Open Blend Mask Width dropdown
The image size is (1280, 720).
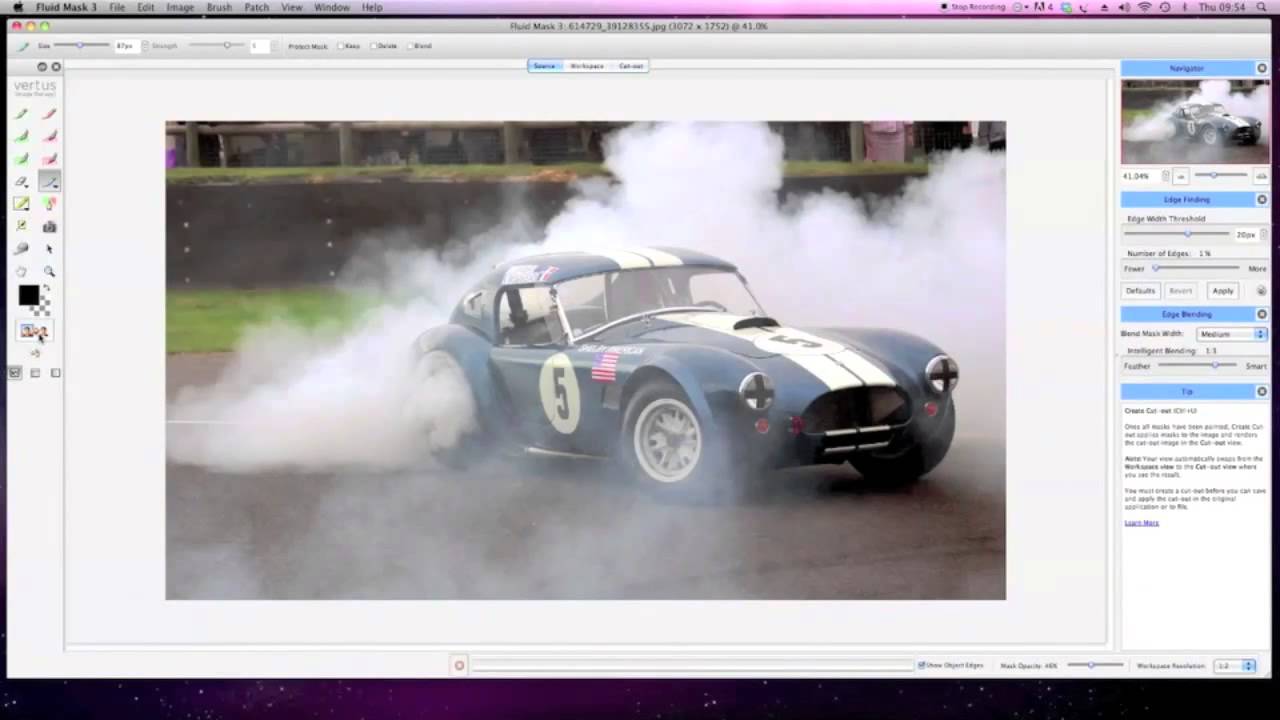(1232, 334)
